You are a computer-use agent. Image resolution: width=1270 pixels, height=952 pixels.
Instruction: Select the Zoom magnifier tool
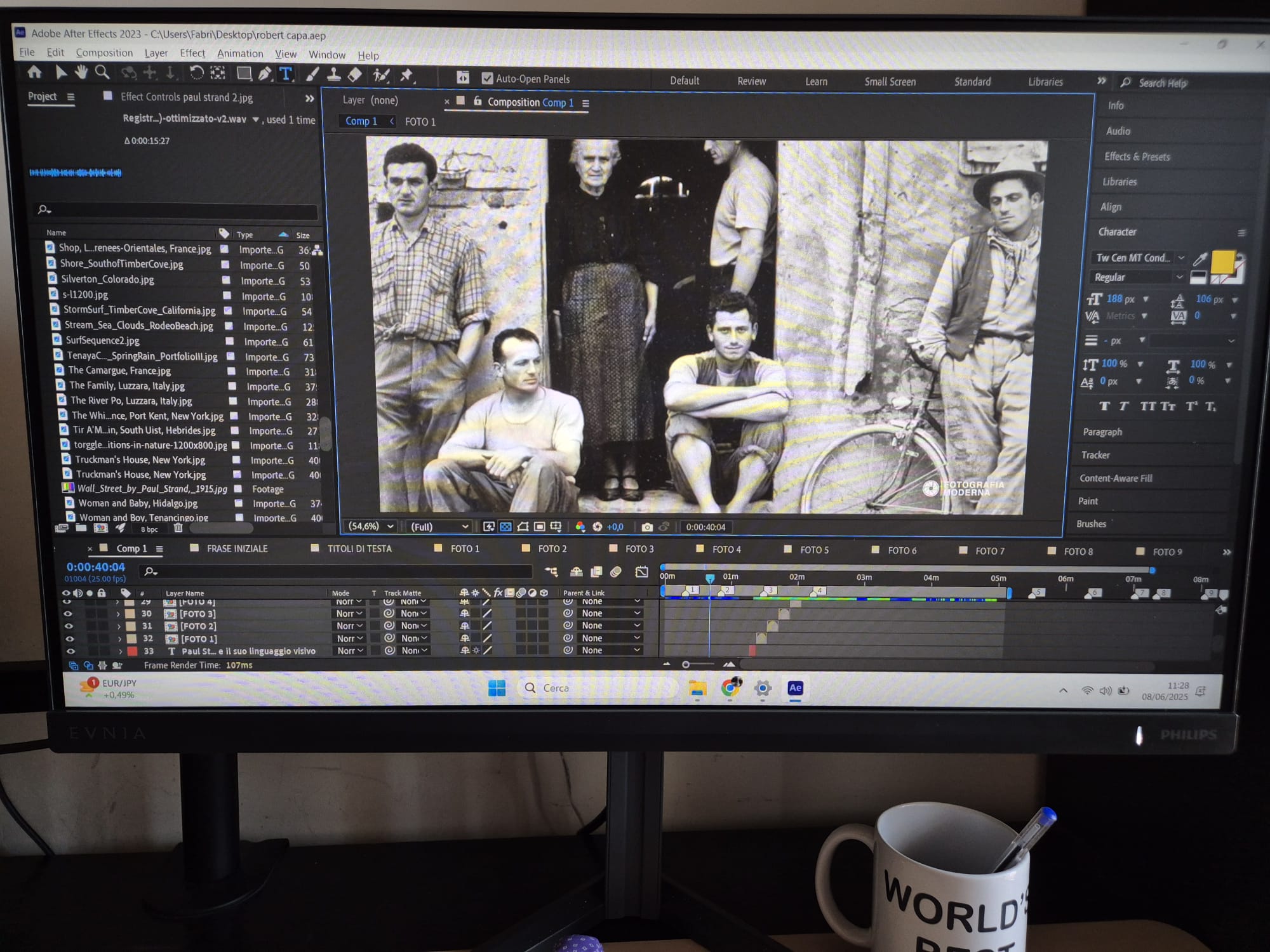tap(102, 73)
